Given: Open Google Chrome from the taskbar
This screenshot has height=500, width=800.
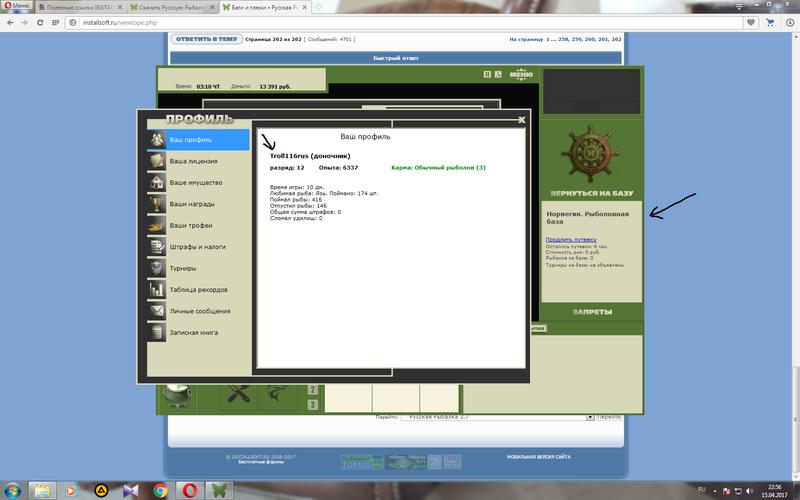Looking at the screenshot, I should coord(160,491).
